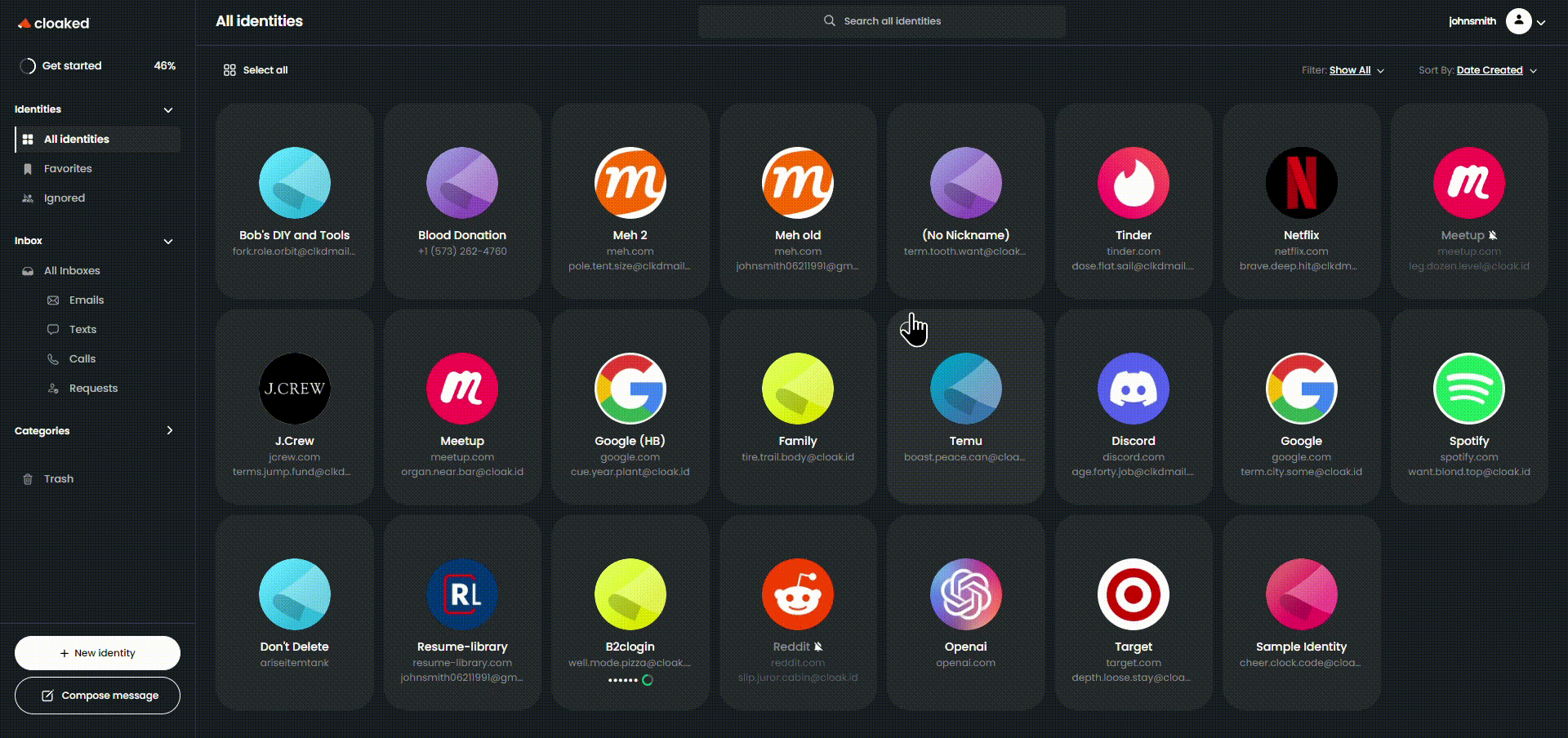Click the 46% progress value
The image size is (1568, 738).
click(x=165, y=66)
